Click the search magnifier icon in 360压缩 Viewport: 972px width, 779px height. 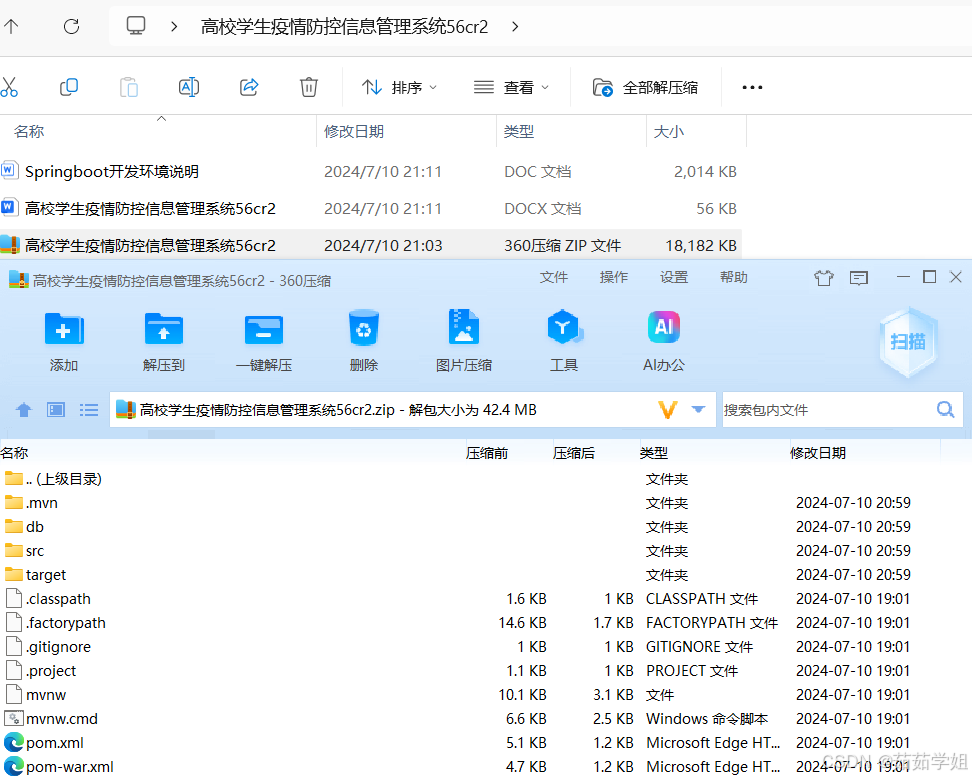945,410
